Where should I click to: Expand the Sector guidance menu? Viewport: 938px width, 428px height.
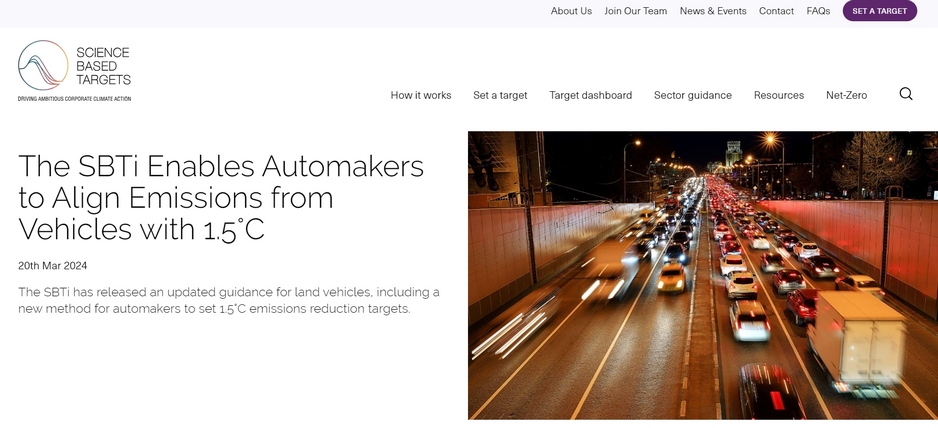[x=693, y=95]
